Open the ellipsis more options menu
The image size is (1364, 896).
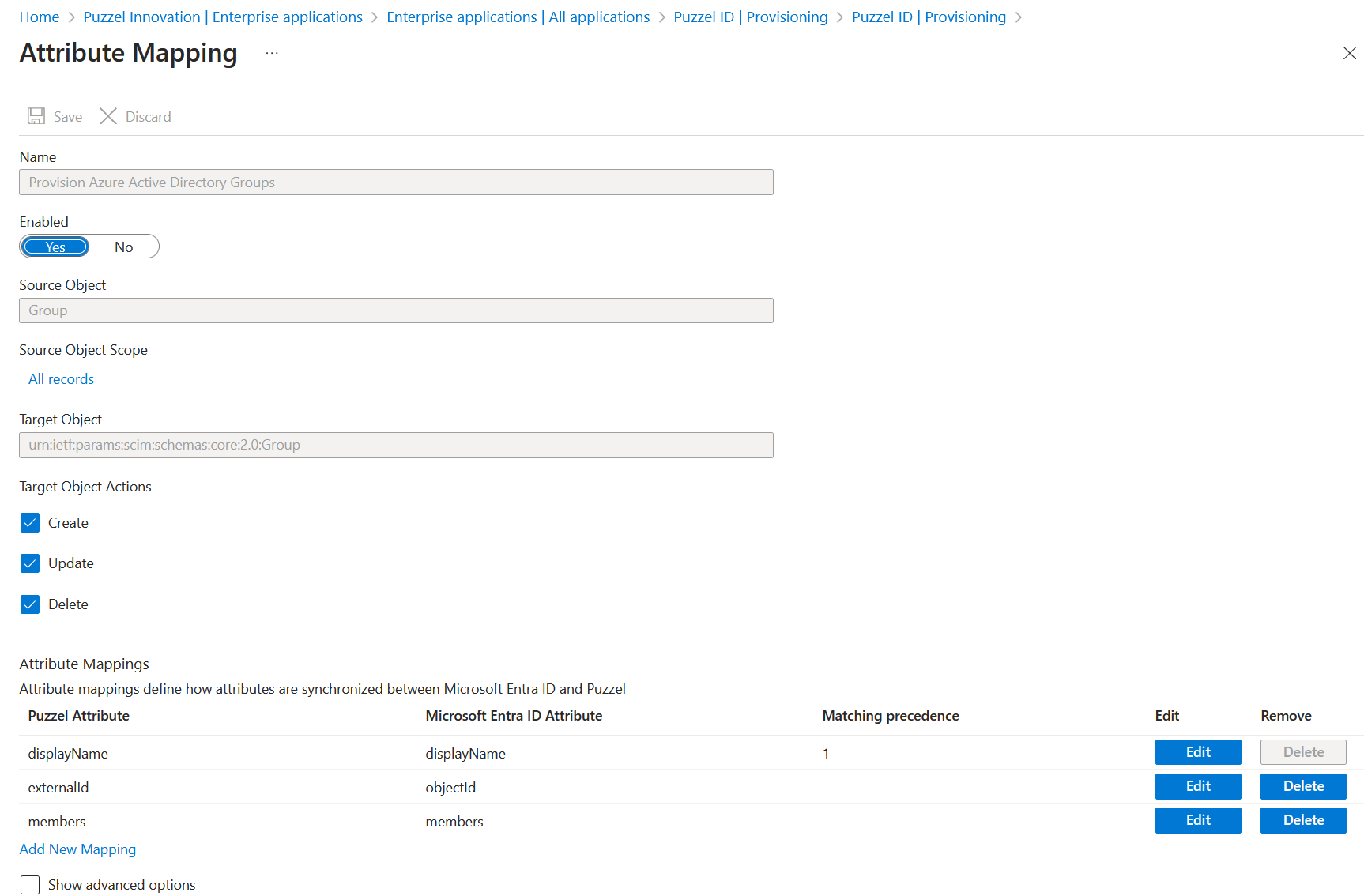(x=272, y=53)
